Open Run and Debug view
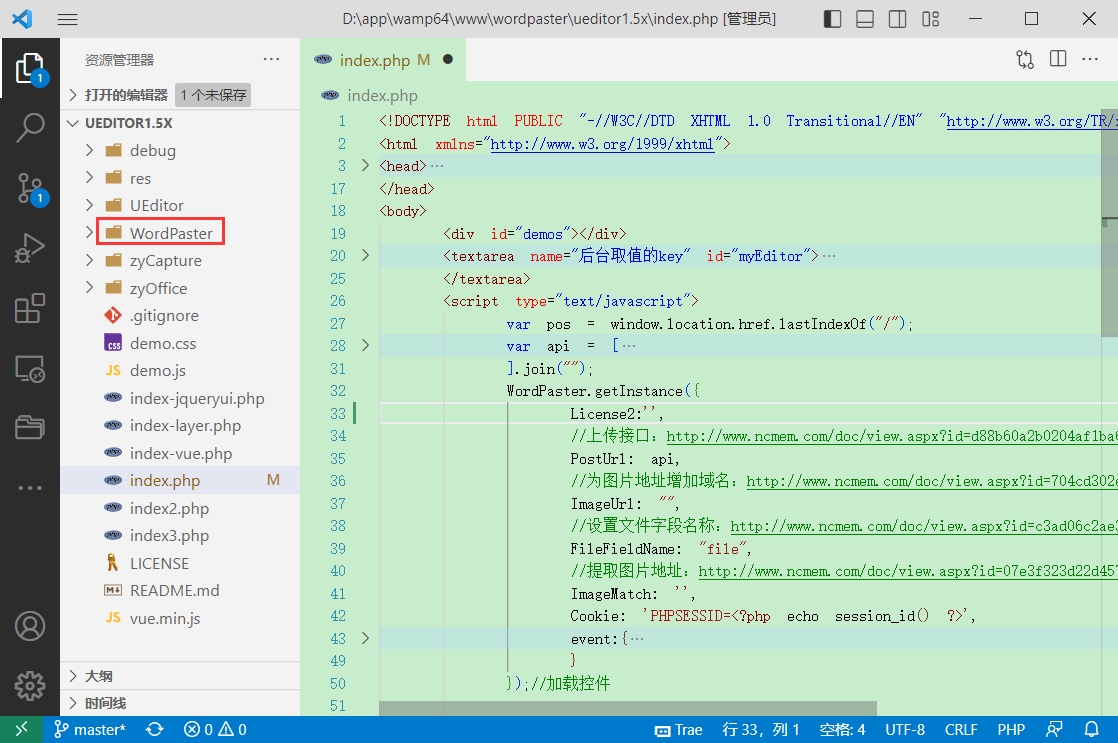 coord(30,248)
